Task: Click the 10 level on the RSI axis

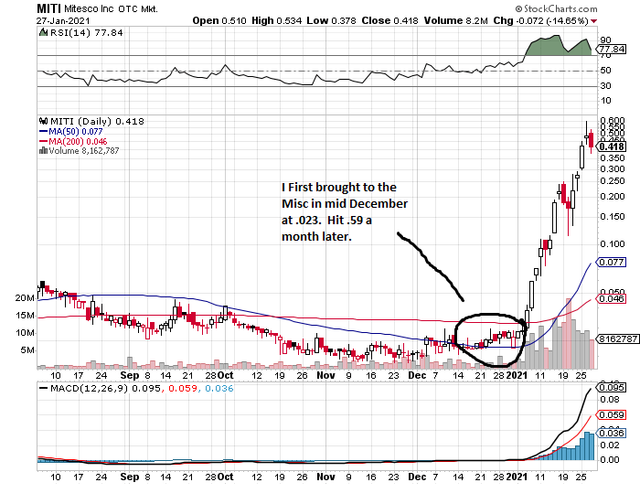Action: [606, 100]
